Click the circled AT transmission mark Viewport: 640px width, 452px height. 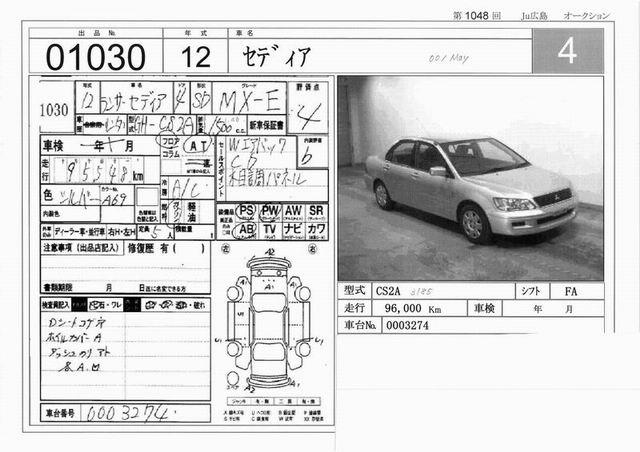click(198, 145)
